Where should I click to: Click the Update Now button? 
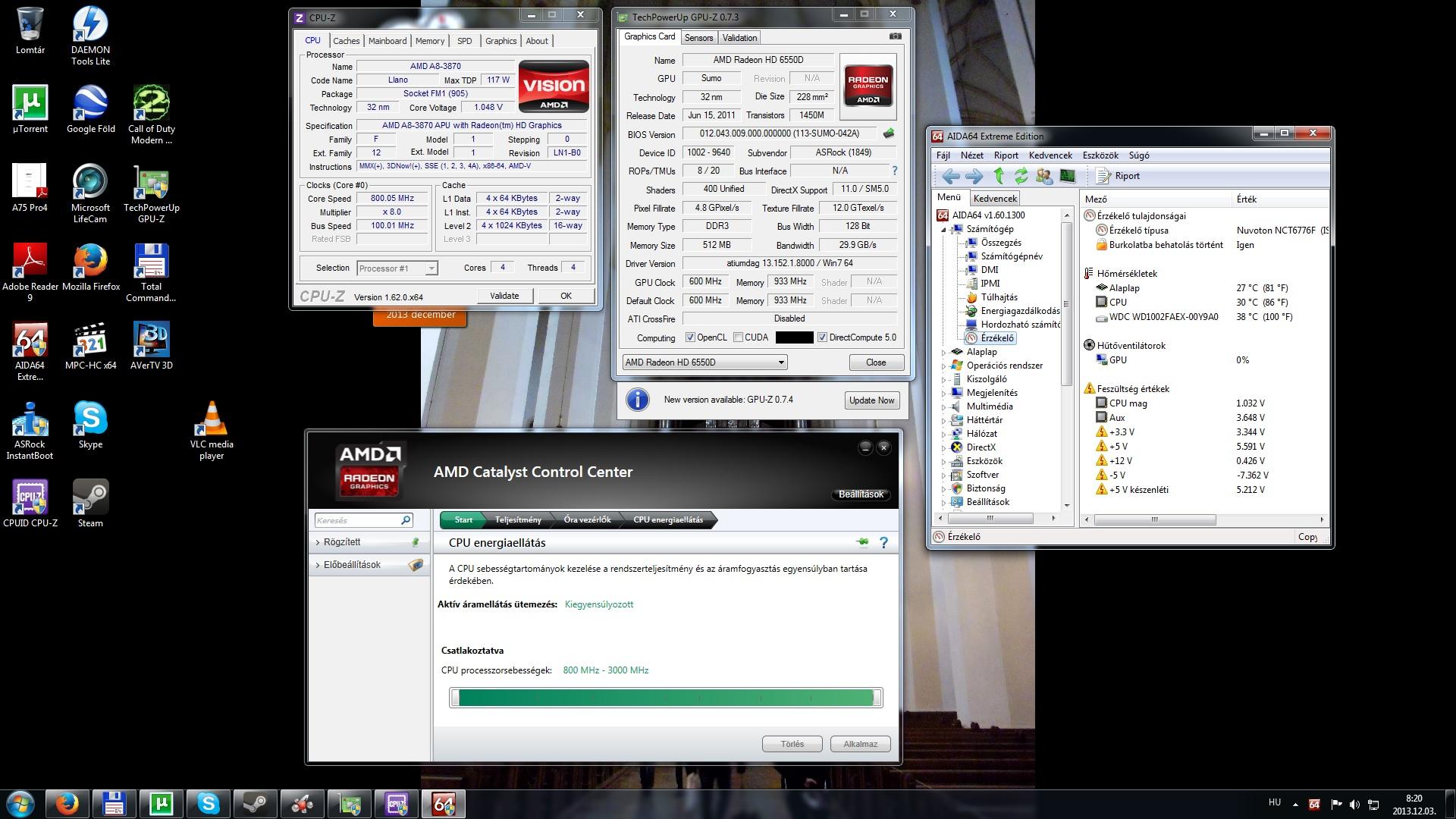pyautogui.click(x=872, y=400)
